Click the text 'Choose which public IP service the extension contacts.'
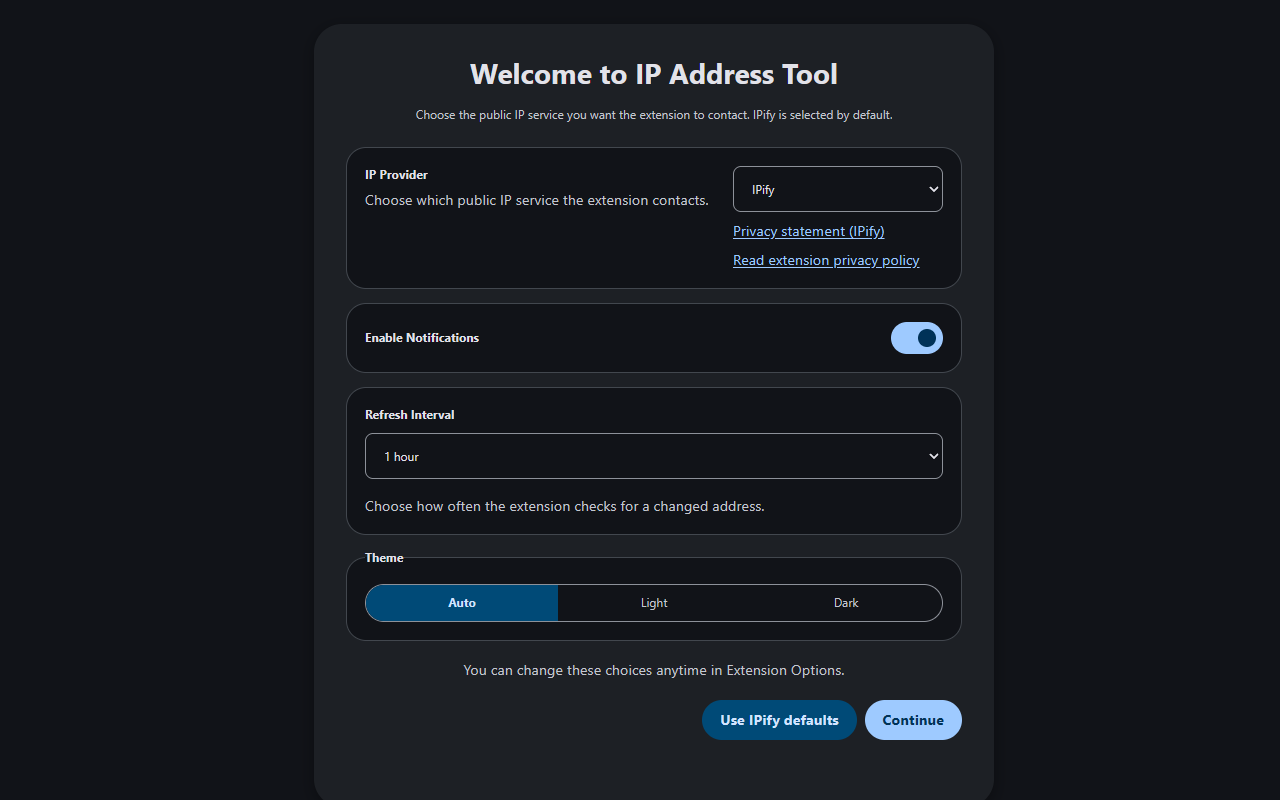1280x800 pixels. [x=537, y=200]
